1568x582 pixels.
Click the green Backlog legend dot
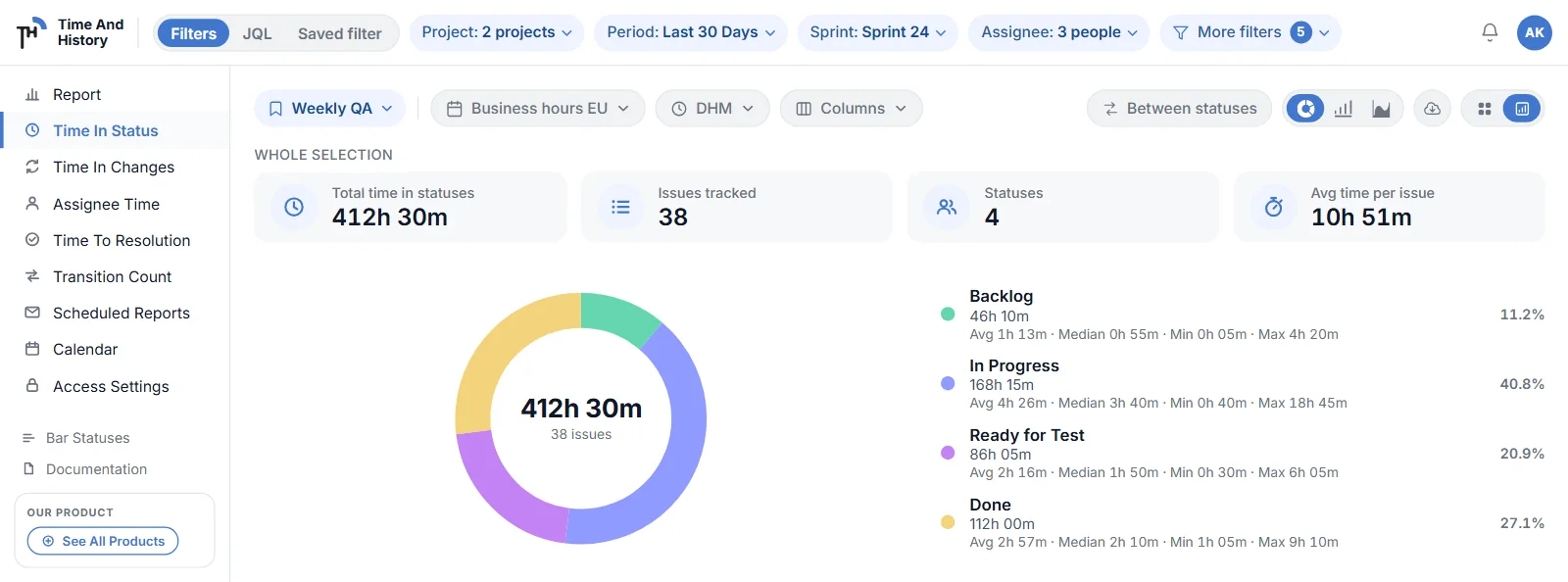point(948,315)
